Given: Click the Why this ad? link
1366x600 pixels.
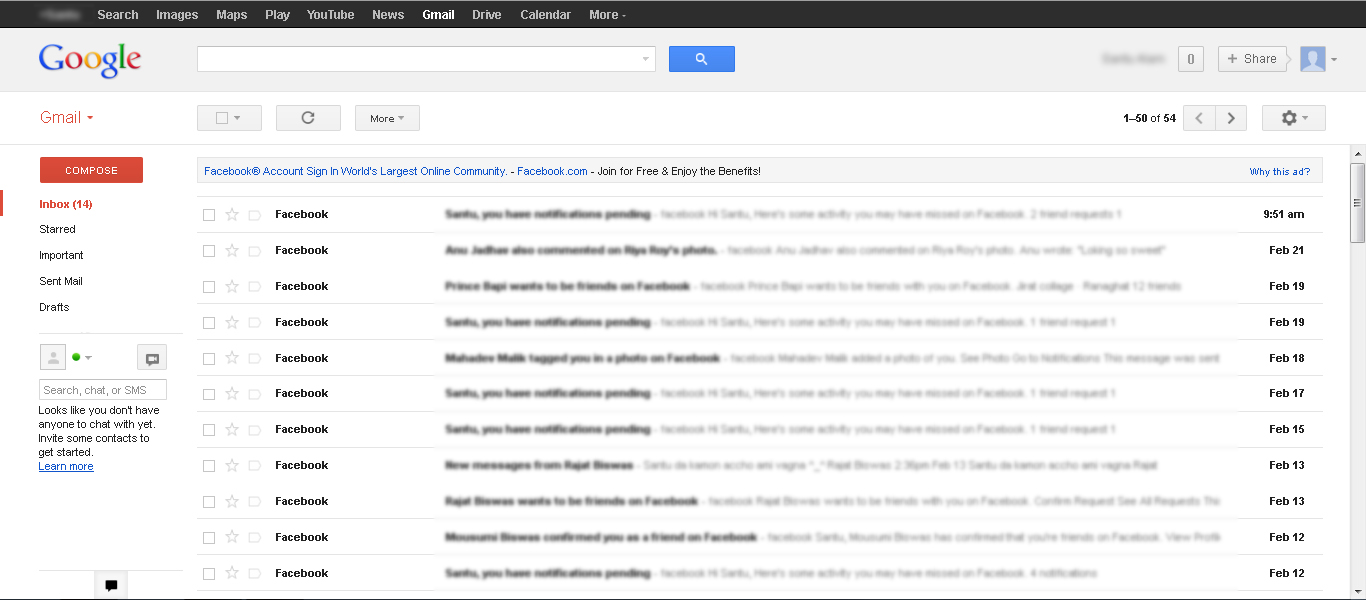Looking at the screenshot, I should (1280, 172).
